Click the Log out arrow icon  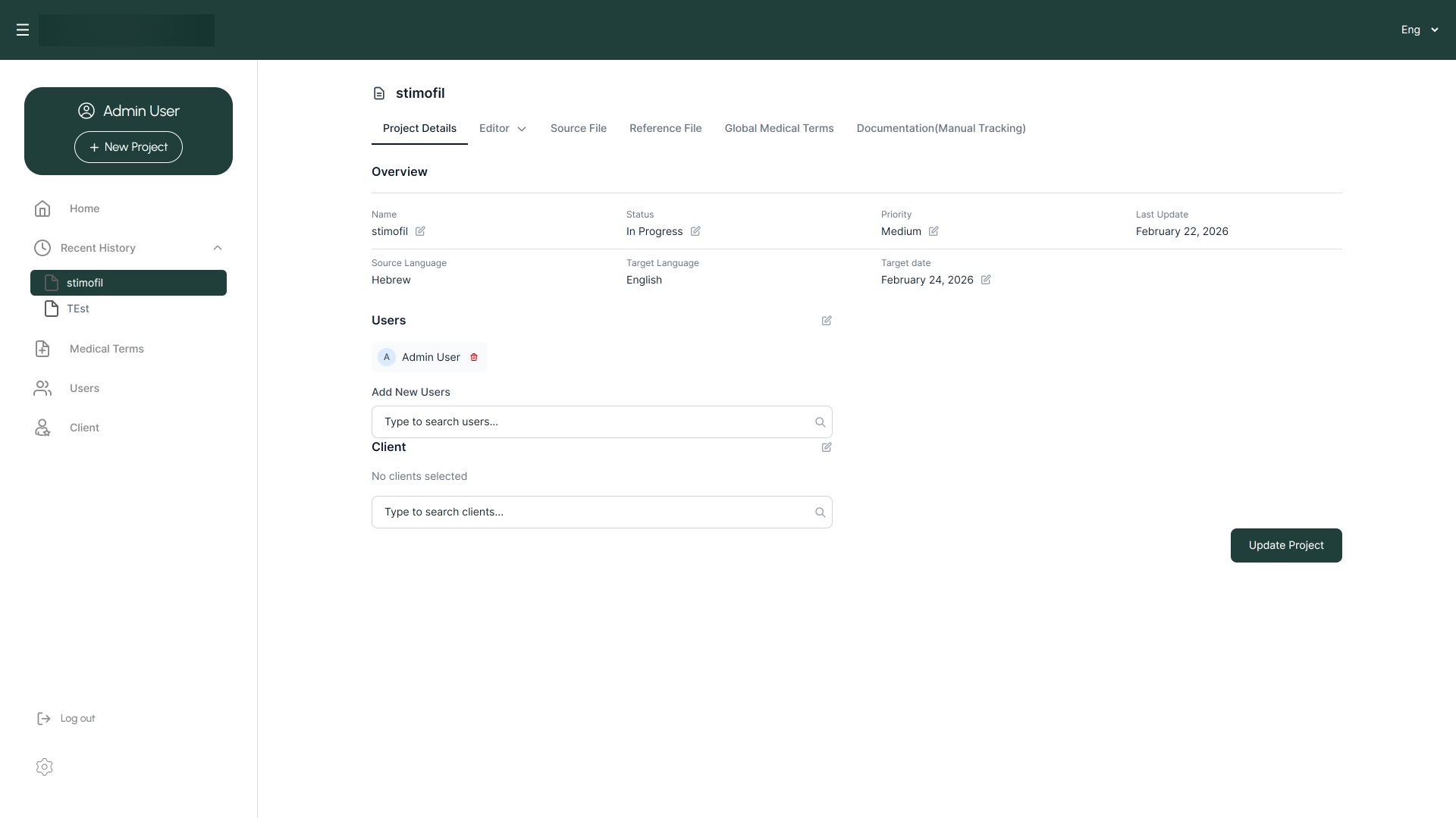pos(44,719)
